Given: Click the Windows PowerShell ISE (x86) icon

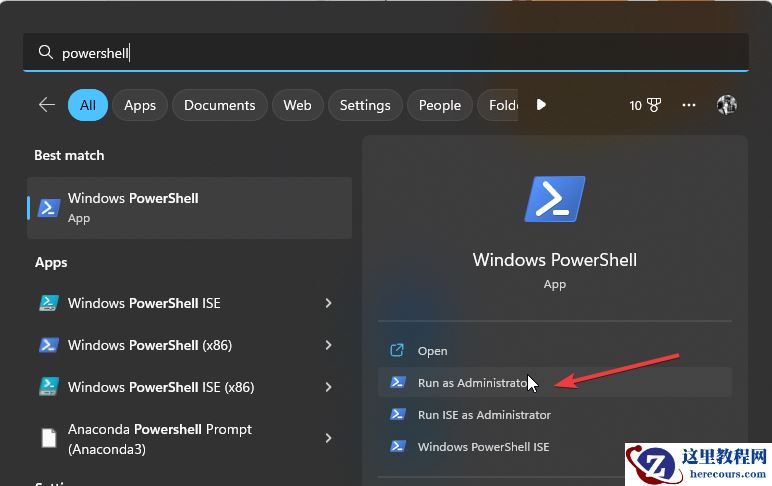Looking at the screenshot, I should (49, 387).
